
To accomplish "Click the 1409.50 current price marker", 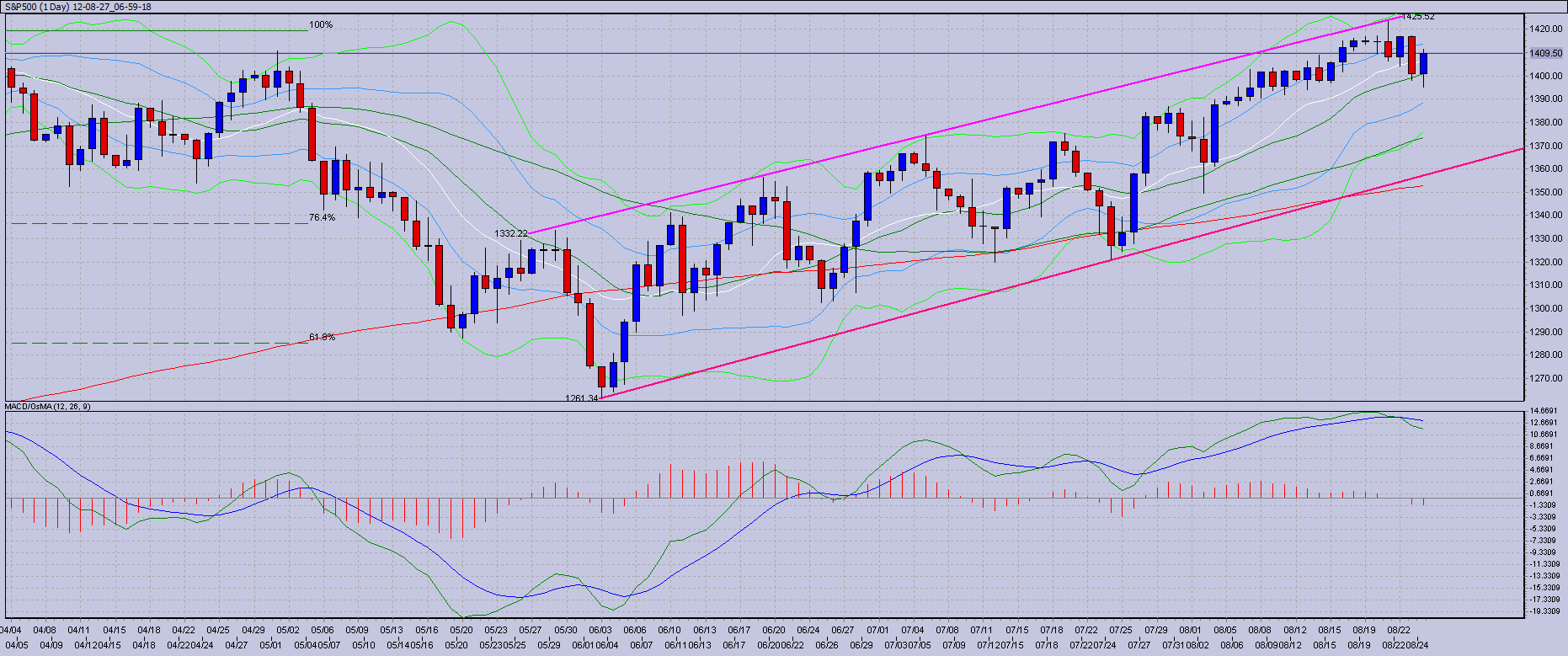I will tap(1546, 53).
